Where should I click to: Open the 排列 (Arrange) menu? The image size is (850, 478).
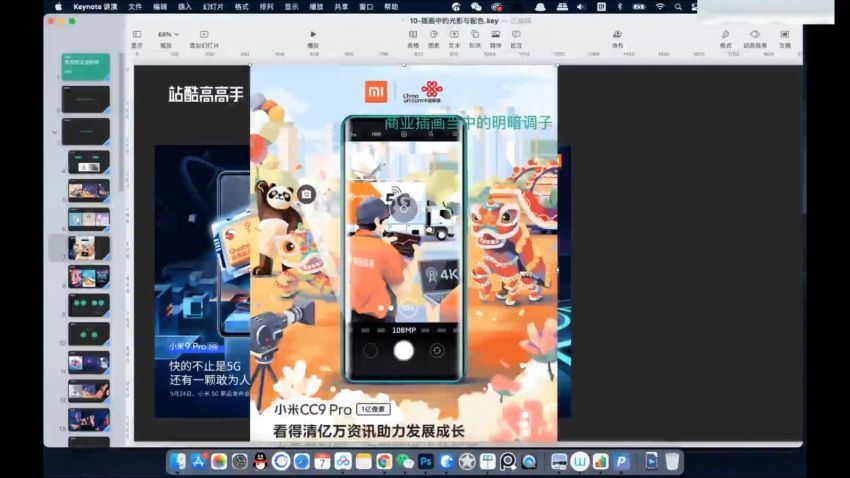[x=266, y=7]
